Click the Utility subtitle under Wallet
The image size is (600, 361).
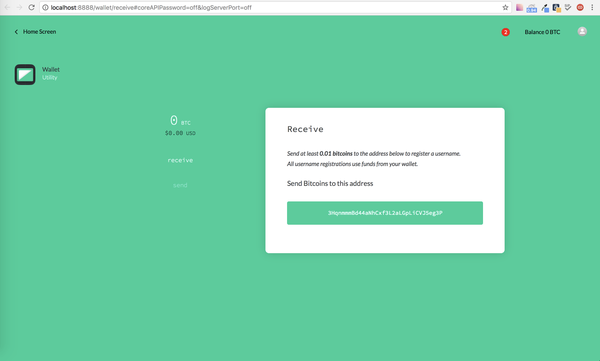point(50,77)
